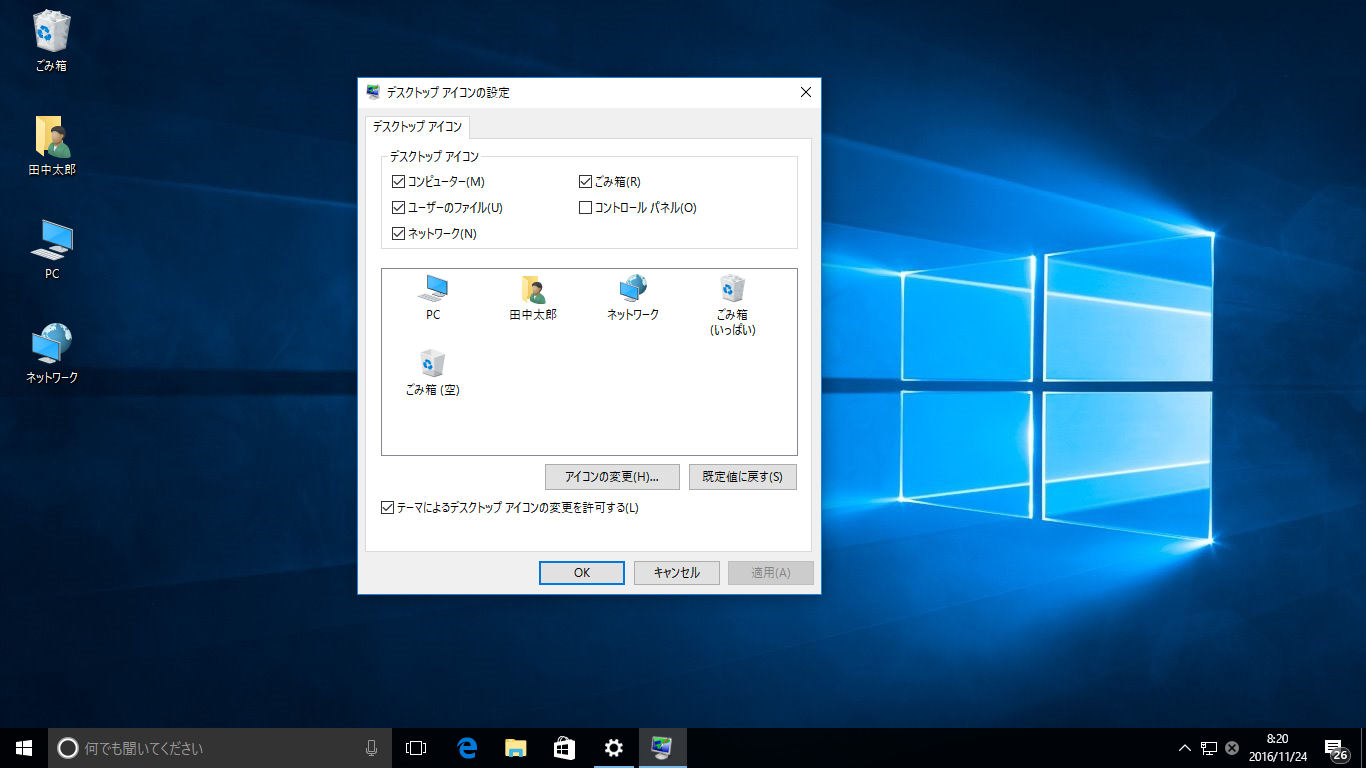This screenshot has width=1366, height=768.
Task: Select the PC icon in the preview area
Action: pyautogui.click(x=432, y=297)
